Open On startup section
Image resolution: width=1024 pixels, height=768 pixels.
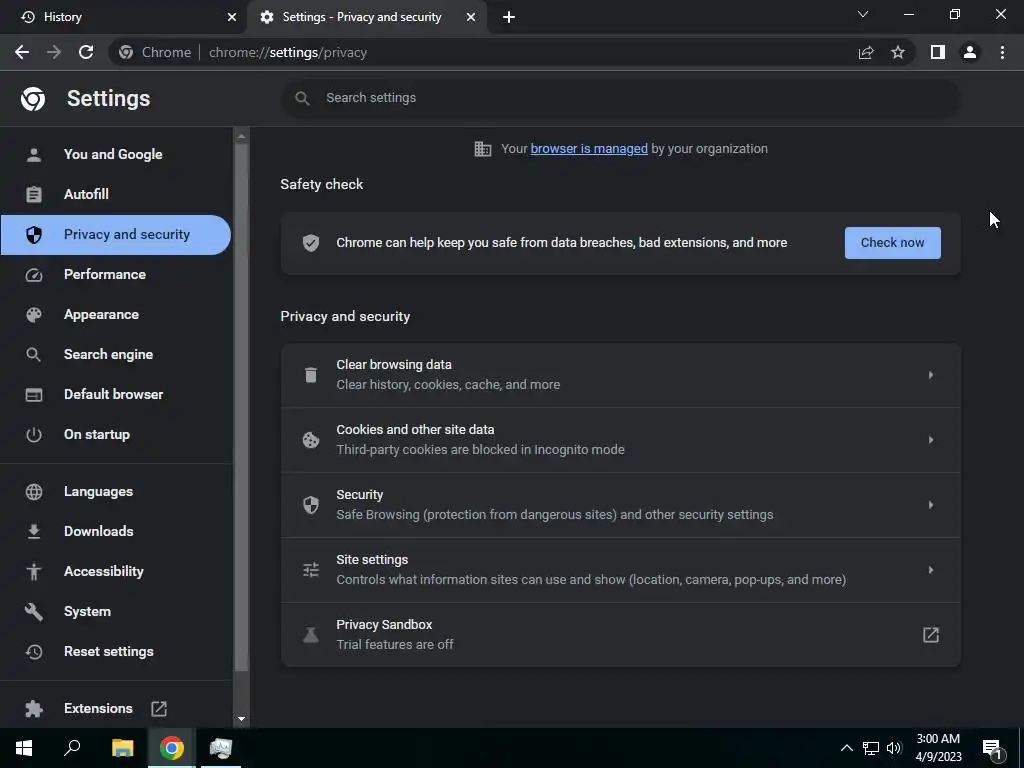(116, 434)
